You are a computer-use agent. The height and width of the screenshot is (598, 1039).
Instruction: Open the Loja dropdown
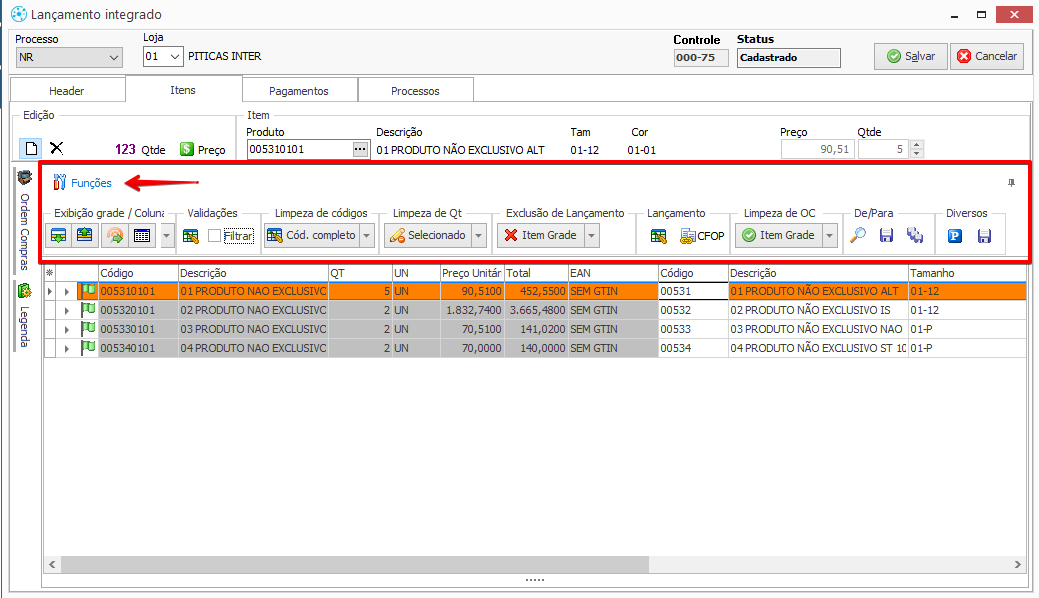coord(175,57)
